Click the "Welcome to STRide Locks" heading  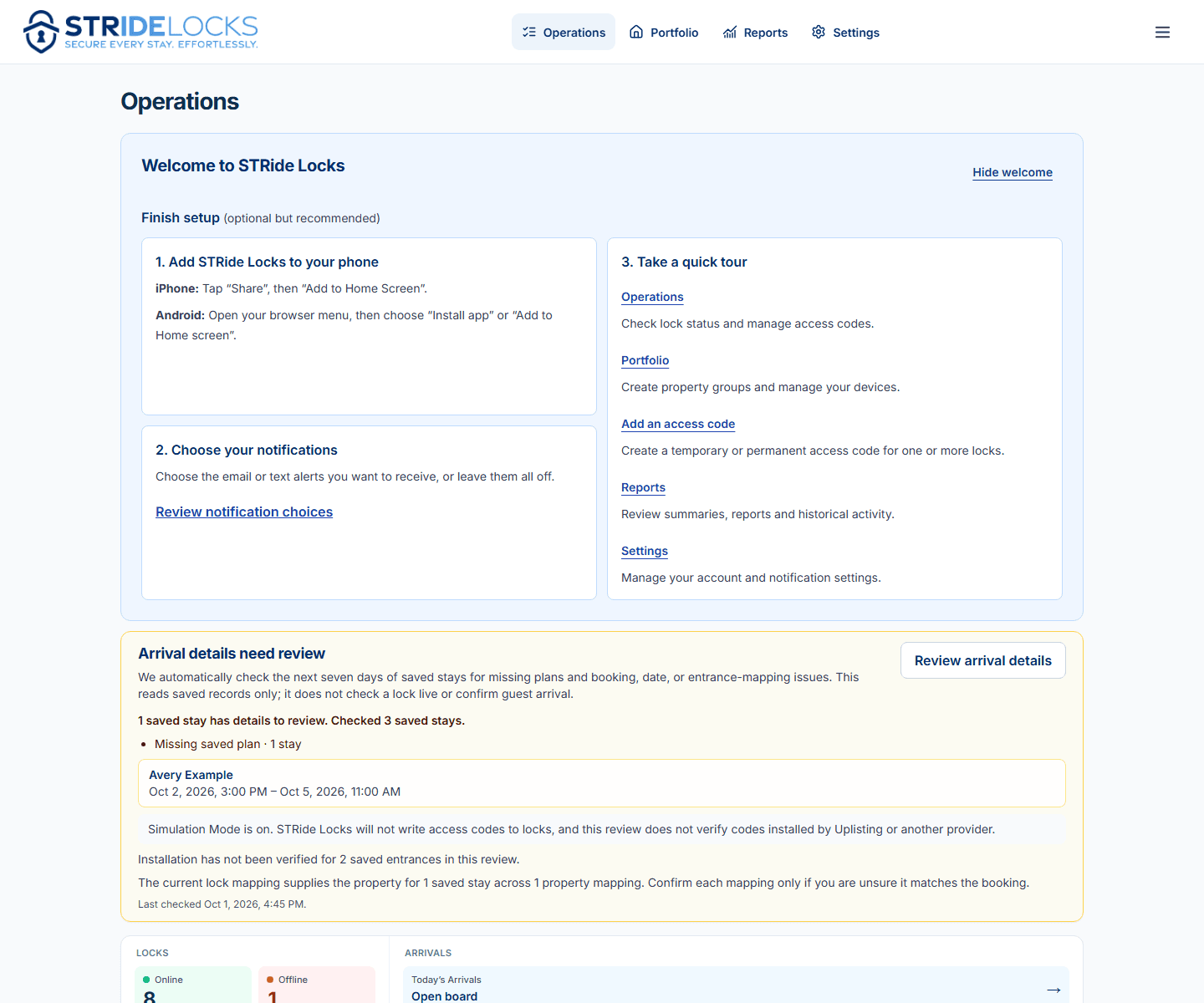click(x=243, y=165)
